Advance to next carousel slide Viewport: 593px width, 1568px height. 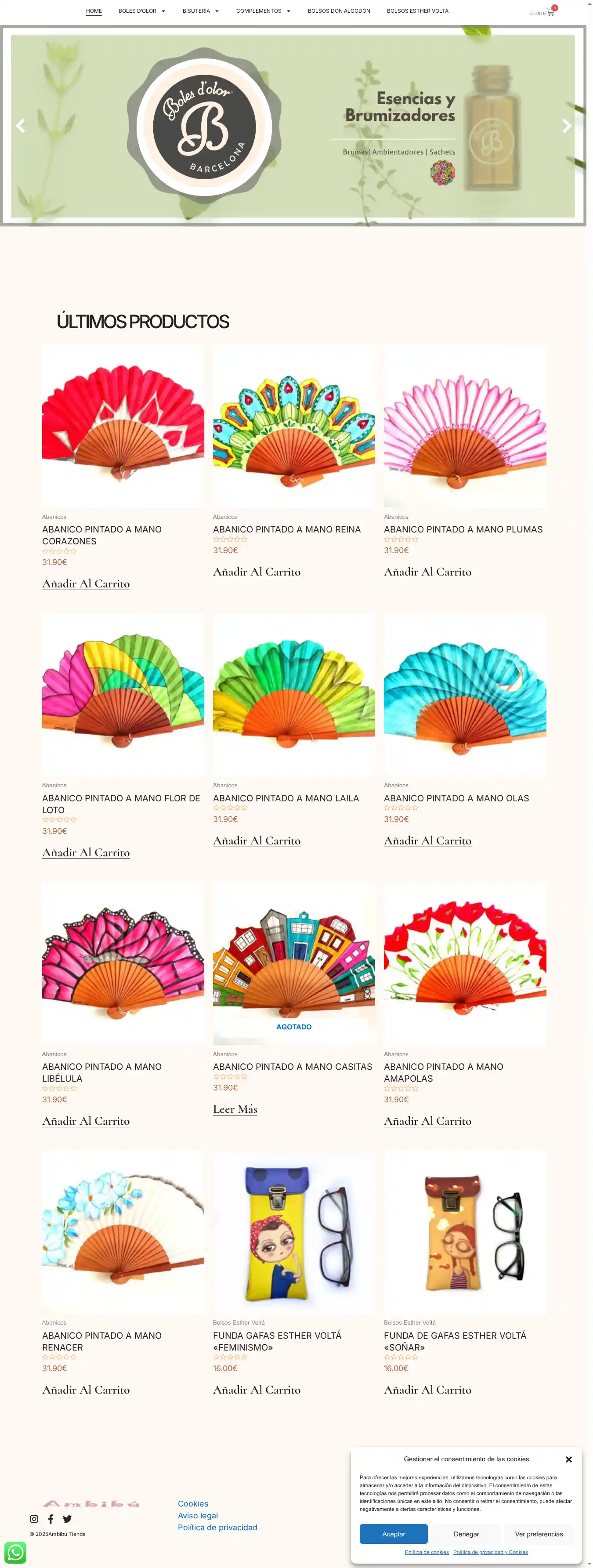(567, 126)
